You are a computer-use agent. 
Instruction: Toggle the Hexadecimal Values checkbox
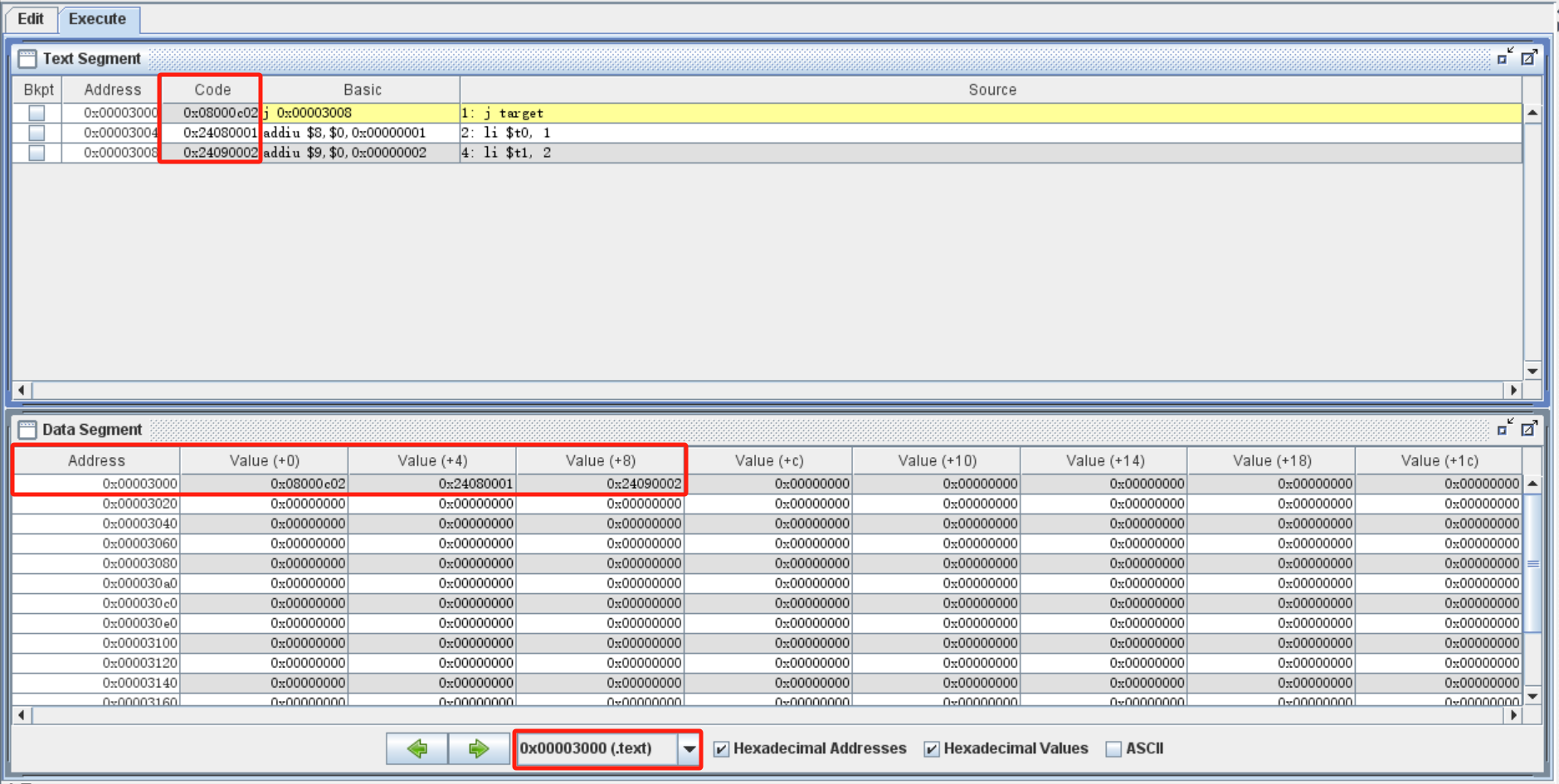pyautogui.click(x=932, y=749)
